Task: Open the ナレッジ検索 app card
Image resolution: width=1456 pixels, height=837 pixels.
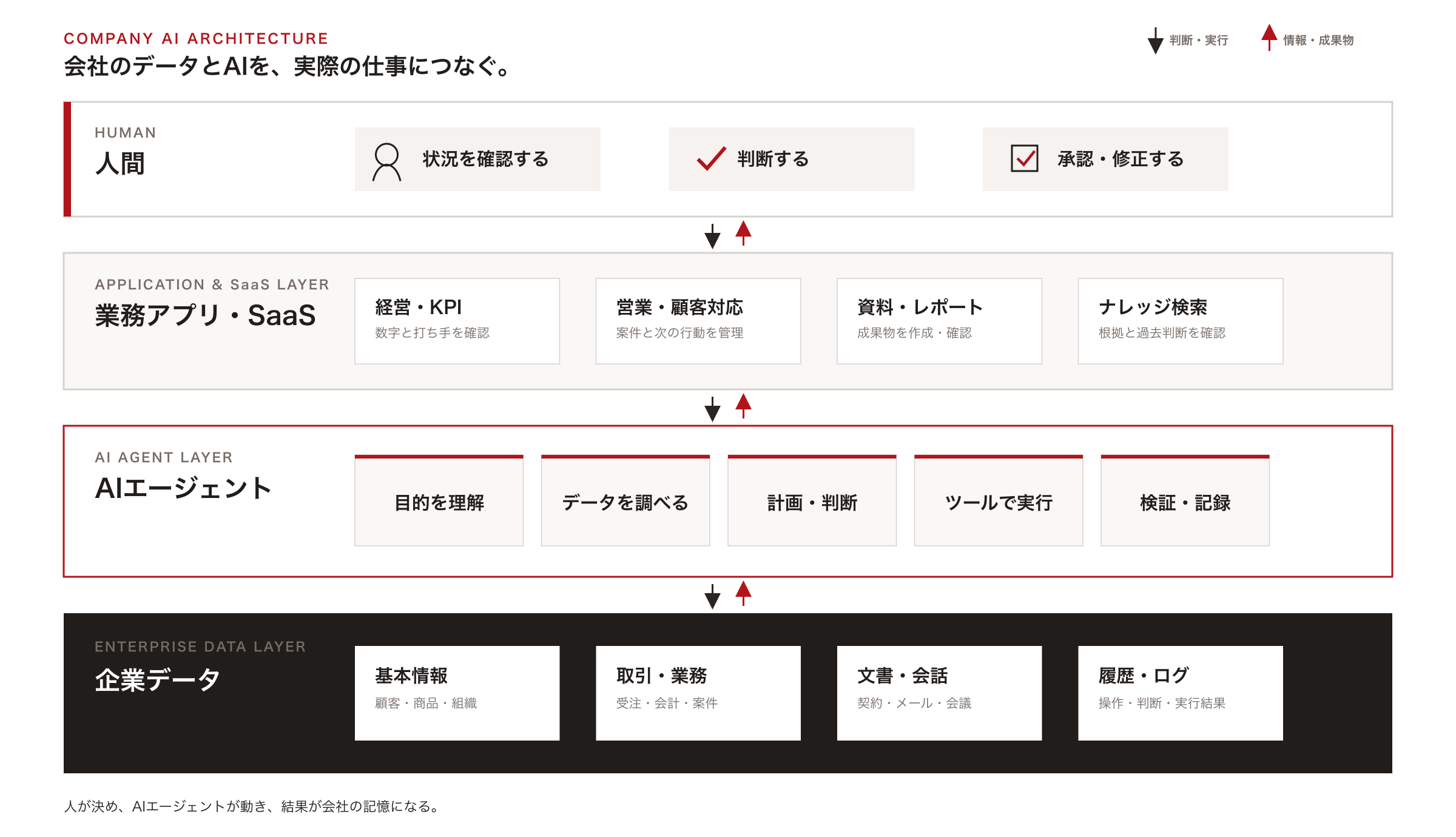Action: tap(1181, 321)
